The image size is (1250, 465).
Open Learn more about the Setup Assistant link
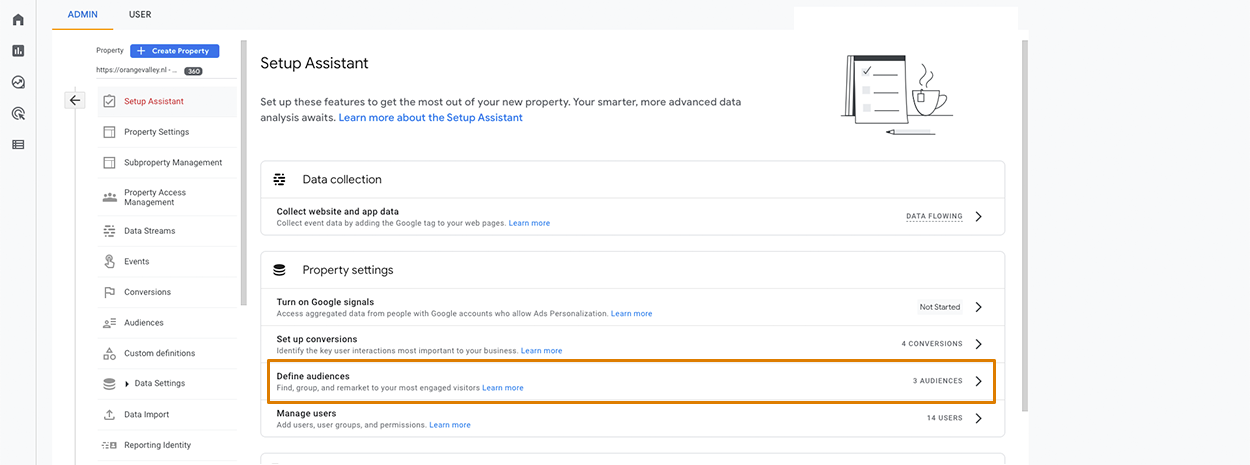pyautogui.click(x=430, y=118)
